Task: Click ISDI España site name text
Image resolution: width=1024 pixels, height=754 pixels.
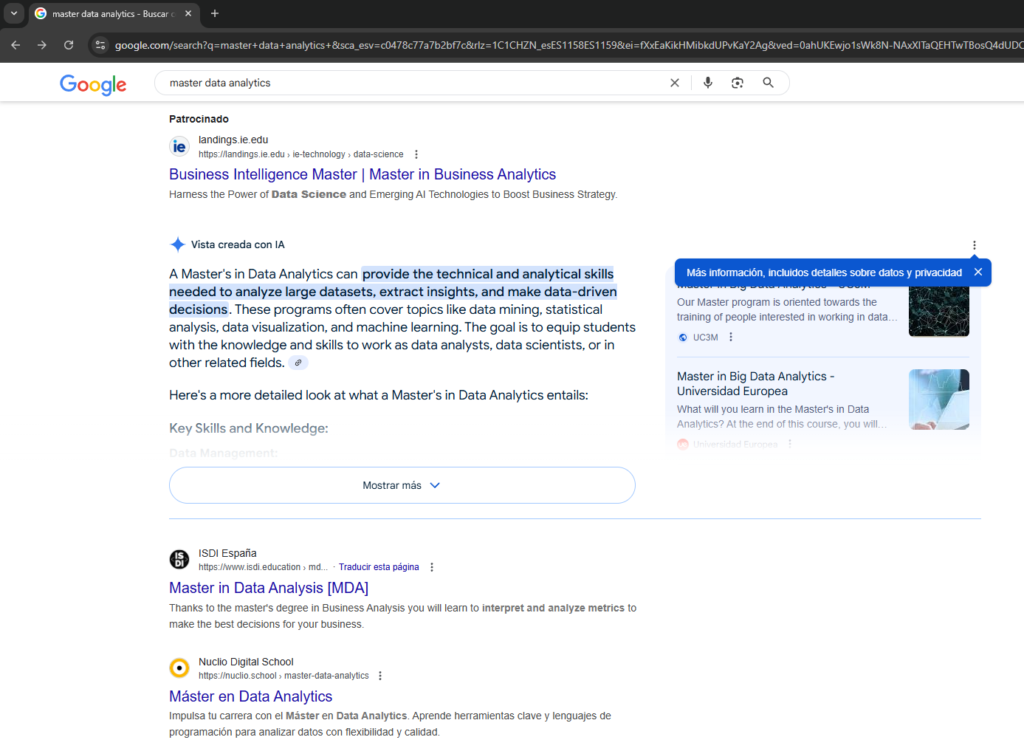Action: tap(227, 553)
